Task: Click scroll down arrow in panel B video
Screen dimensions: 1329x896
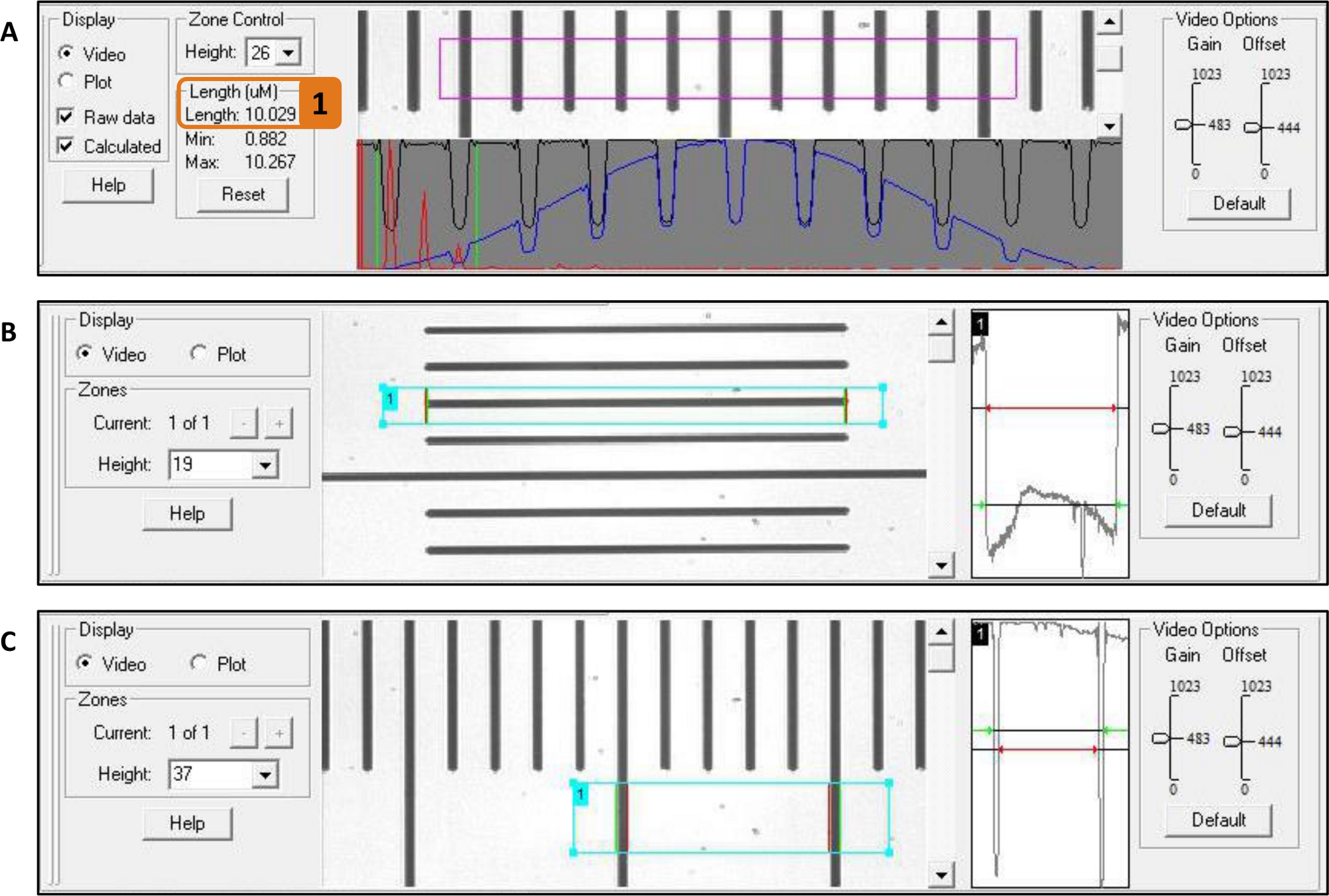Action: pos(941,565)
